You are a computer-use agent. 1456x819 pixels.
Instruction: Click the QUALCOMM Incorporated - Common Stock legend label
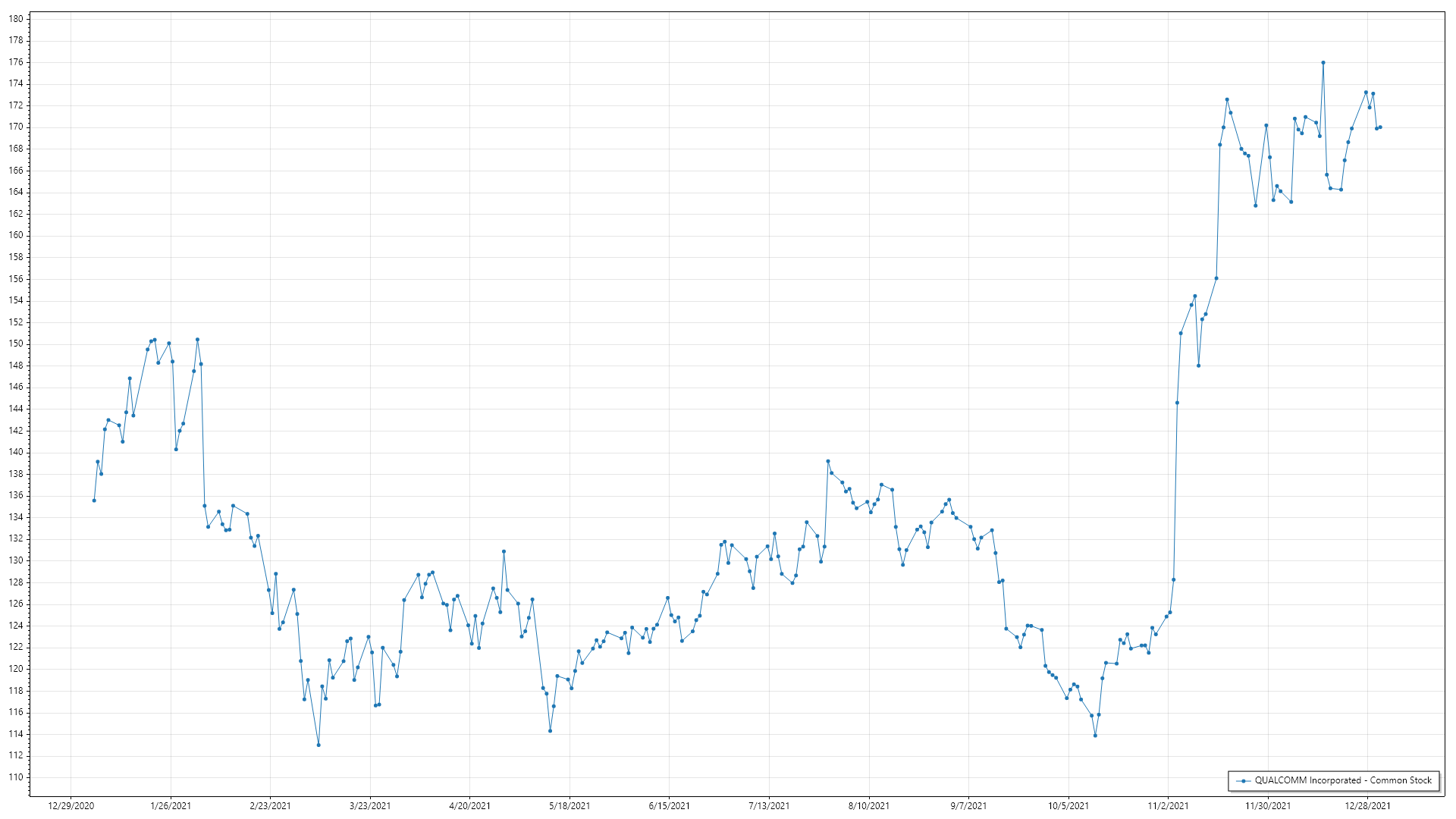[1343, 780]
